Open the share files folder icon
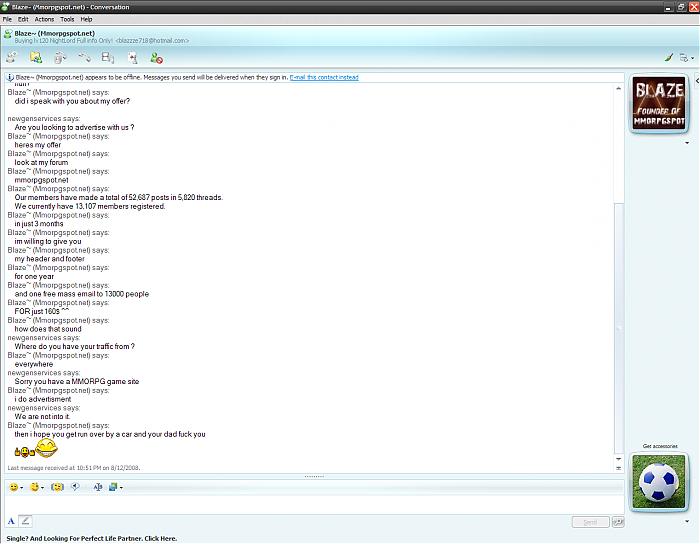 [x=36, y=57]
